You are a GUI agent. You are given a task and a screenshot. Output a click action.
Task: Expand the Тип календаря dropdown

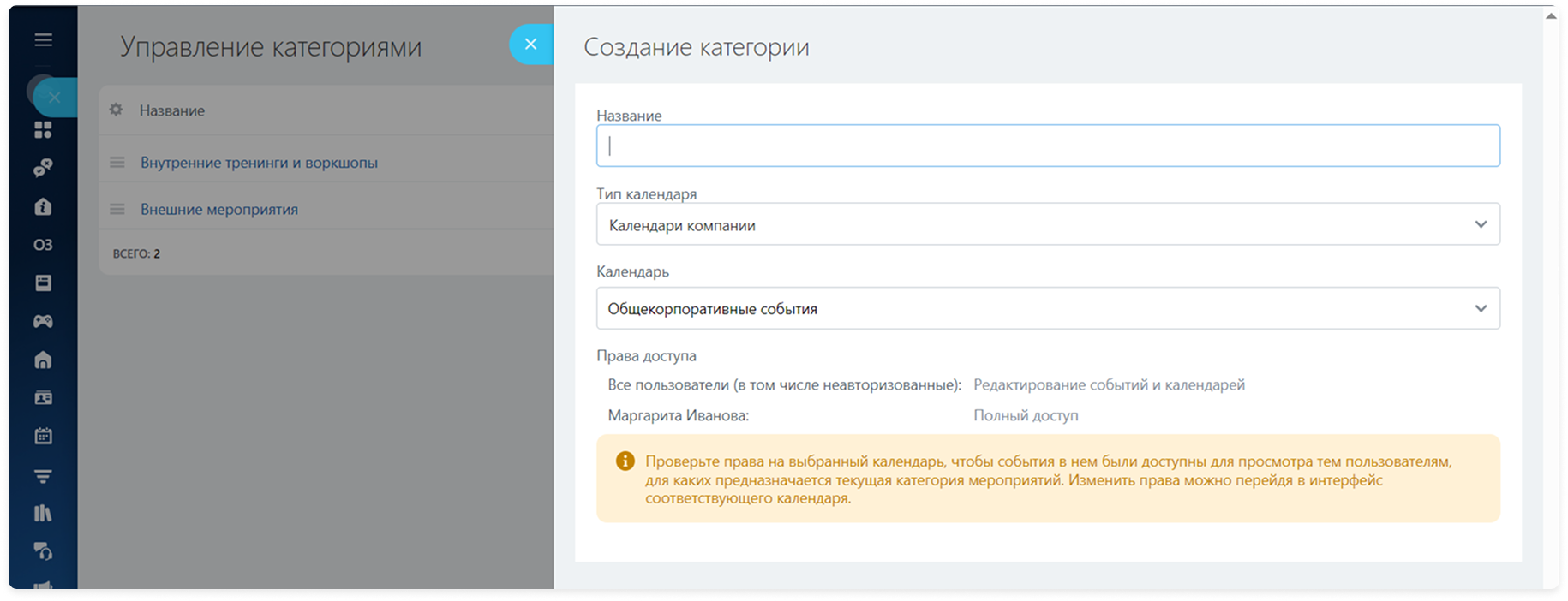click(x=1047, y=224)
